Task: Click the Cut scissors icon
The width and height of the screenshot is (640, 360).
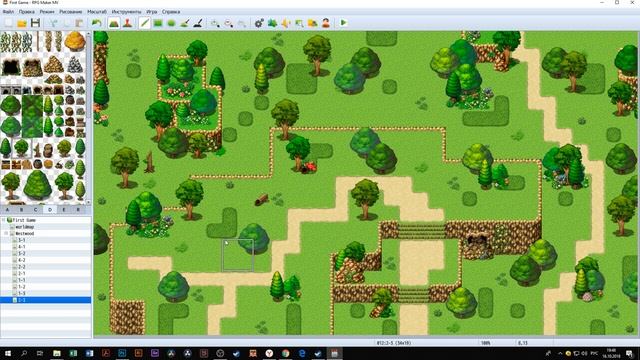Action: (x=53, y=23)
